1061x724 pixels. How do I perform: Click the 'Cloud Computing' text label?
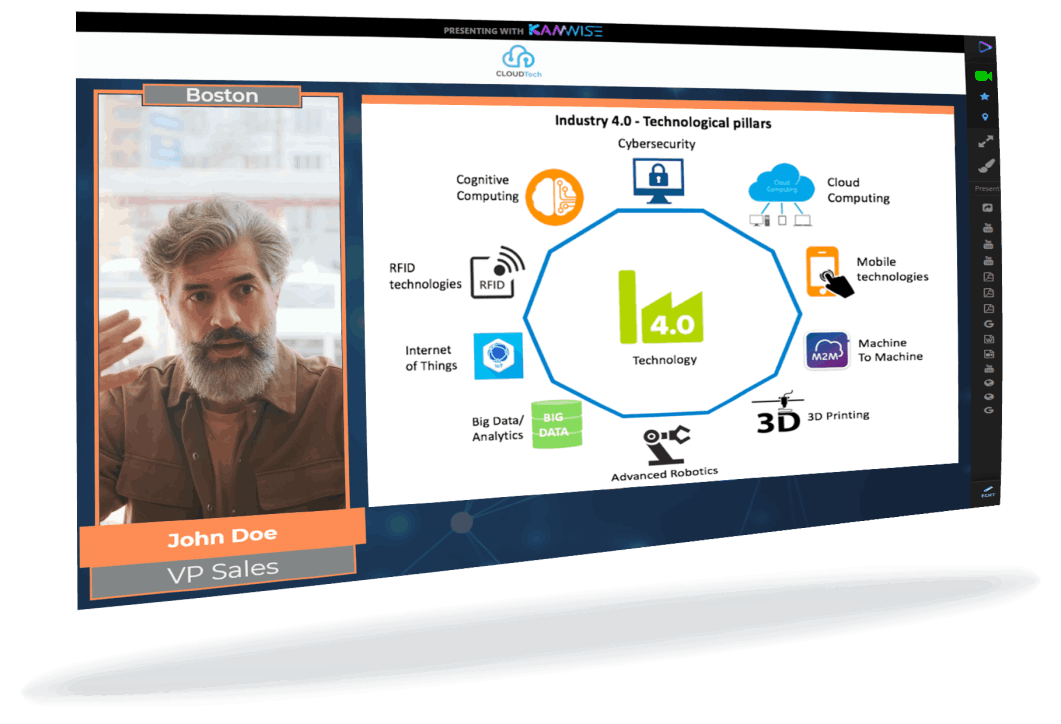(x=858, y=190)
